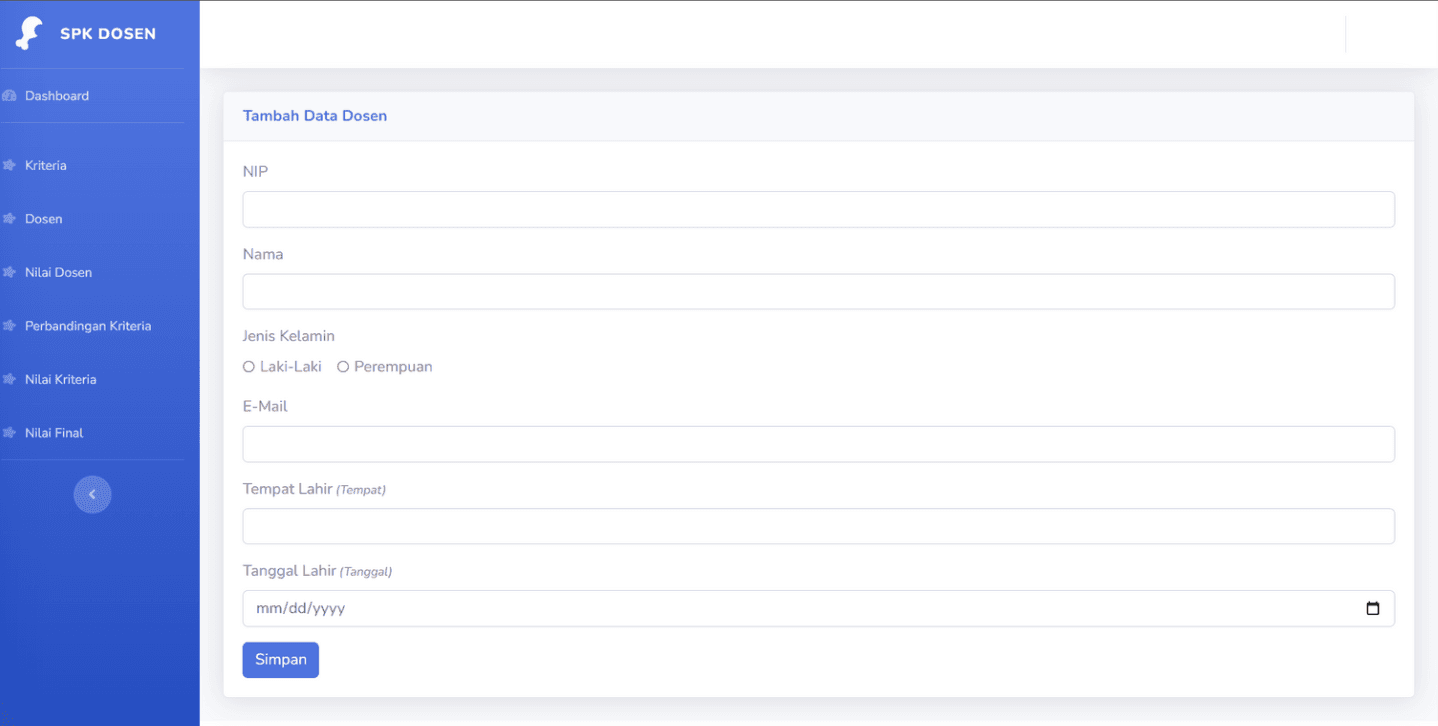This screenshot has height=726, width=1438.
Task: Focus the E-Mail input field
Action: 818,444
